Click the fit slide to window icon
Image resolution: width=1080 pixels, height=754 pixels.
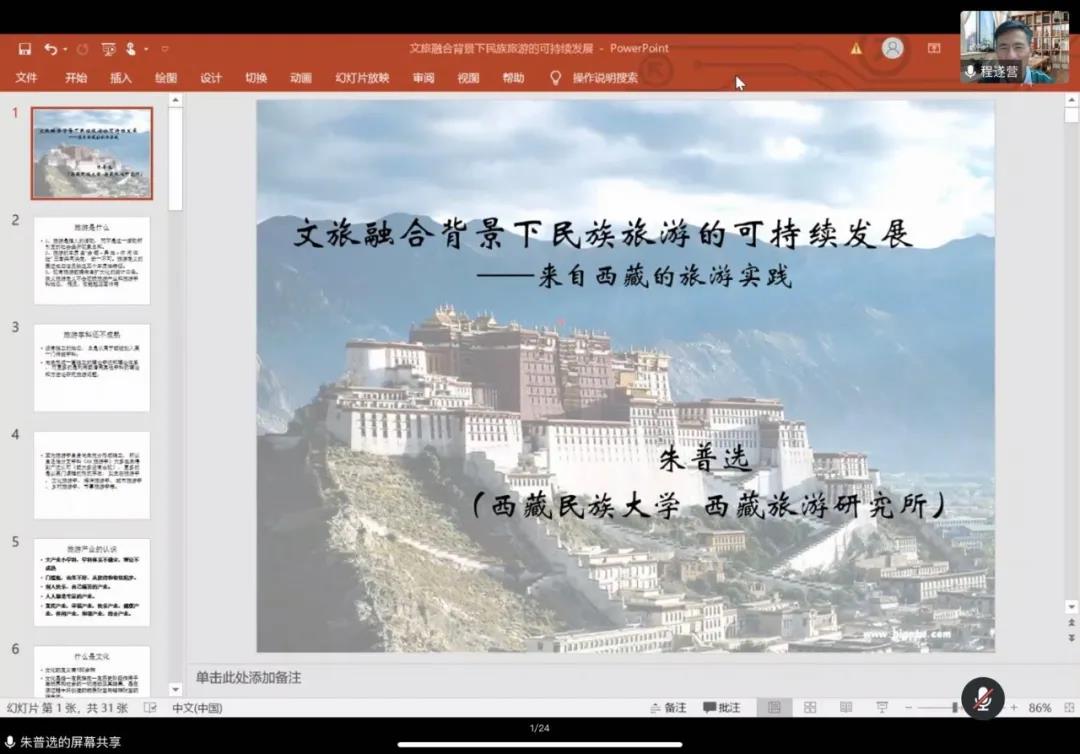coord(1065,708)
